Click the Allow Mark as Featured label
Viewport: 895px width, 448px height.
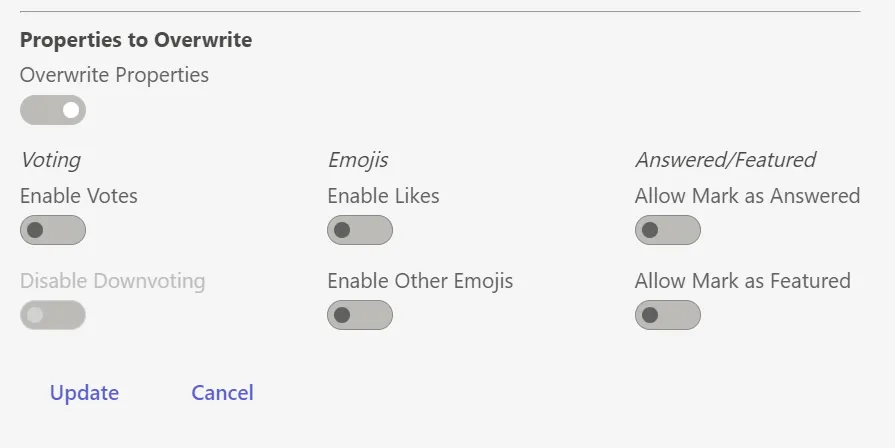[x=742, y=281]
